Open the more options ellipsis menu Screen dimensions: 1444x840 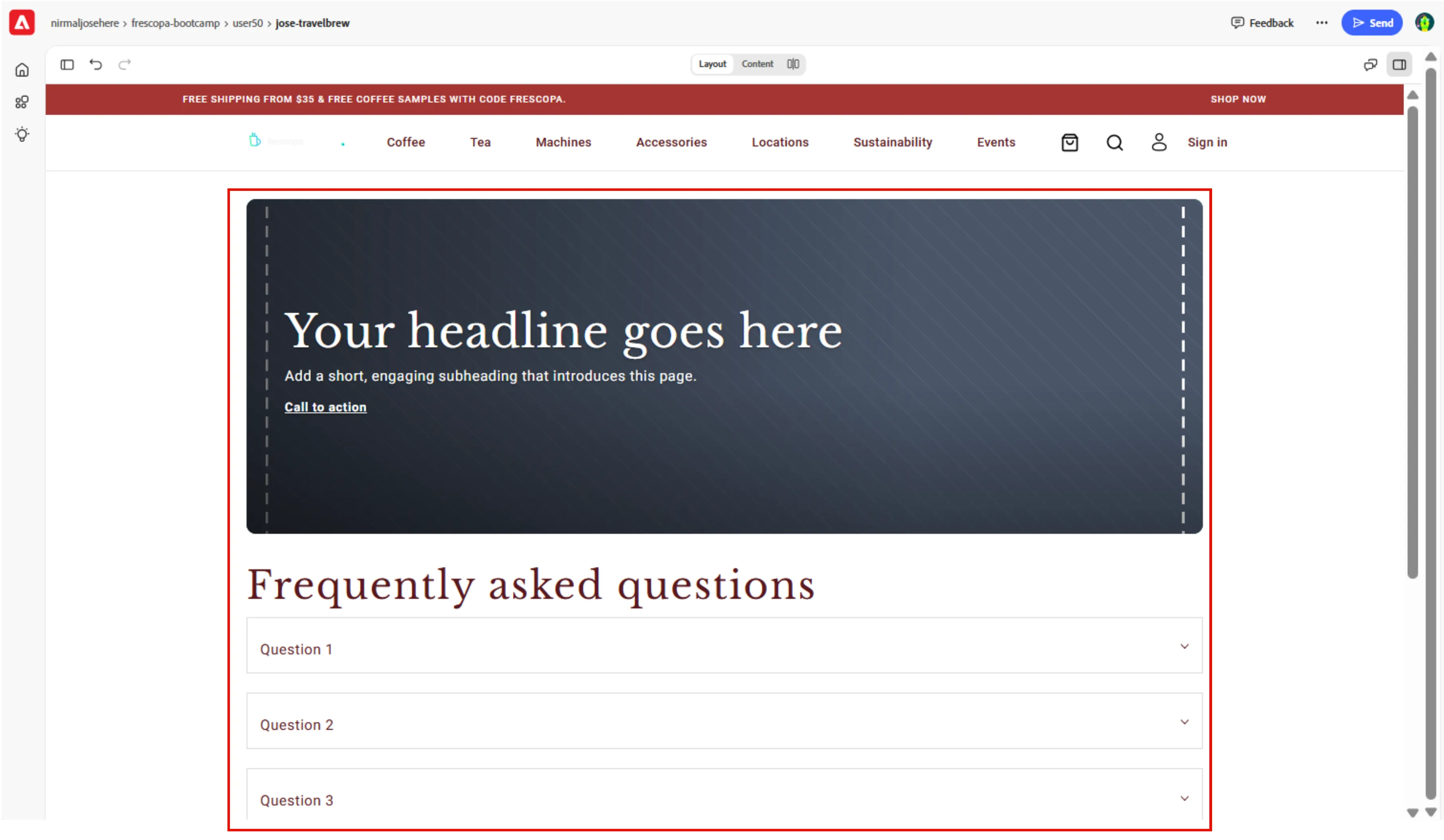[1321, 23]
